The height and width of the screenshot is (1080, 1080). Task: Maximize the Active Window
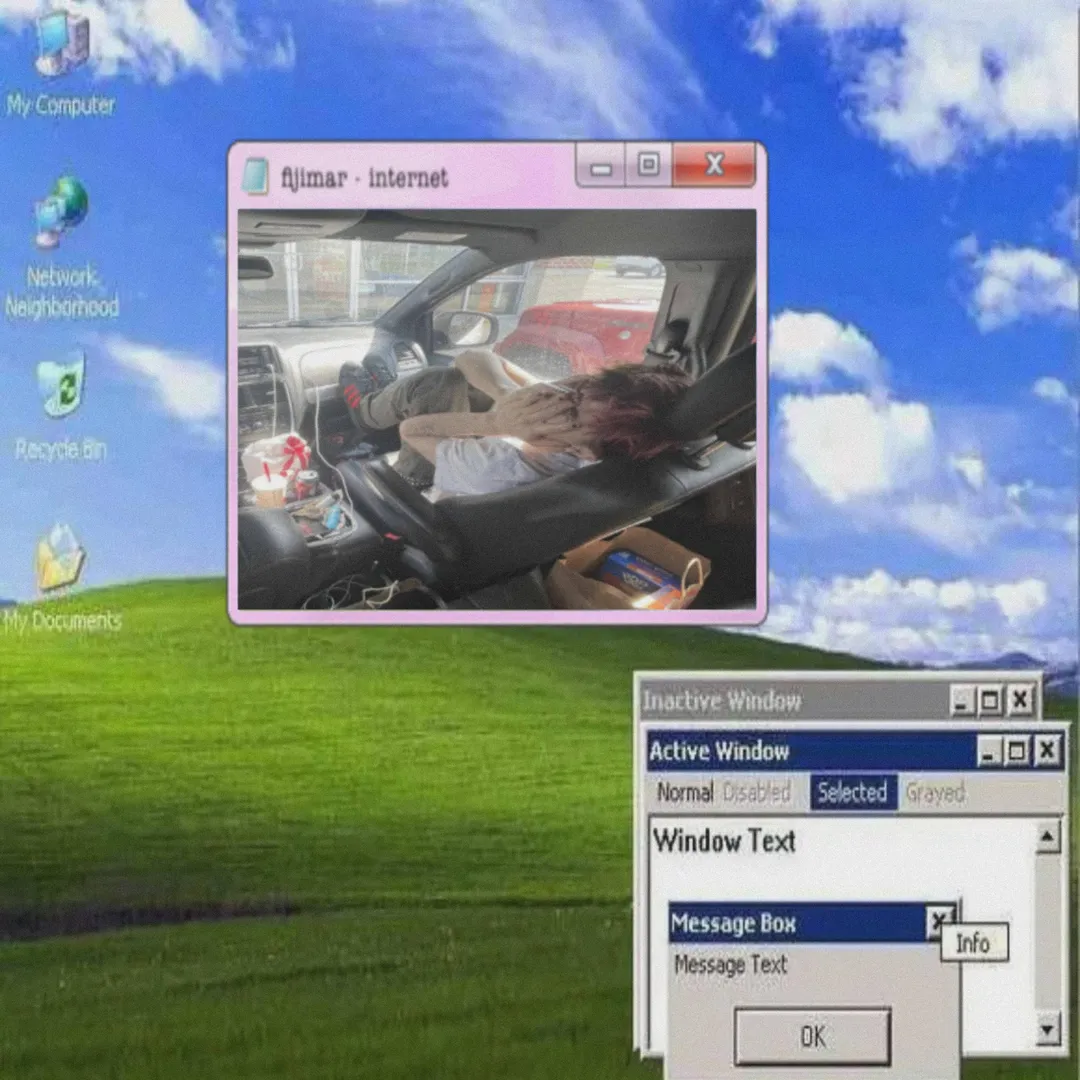pos(1018,751)
